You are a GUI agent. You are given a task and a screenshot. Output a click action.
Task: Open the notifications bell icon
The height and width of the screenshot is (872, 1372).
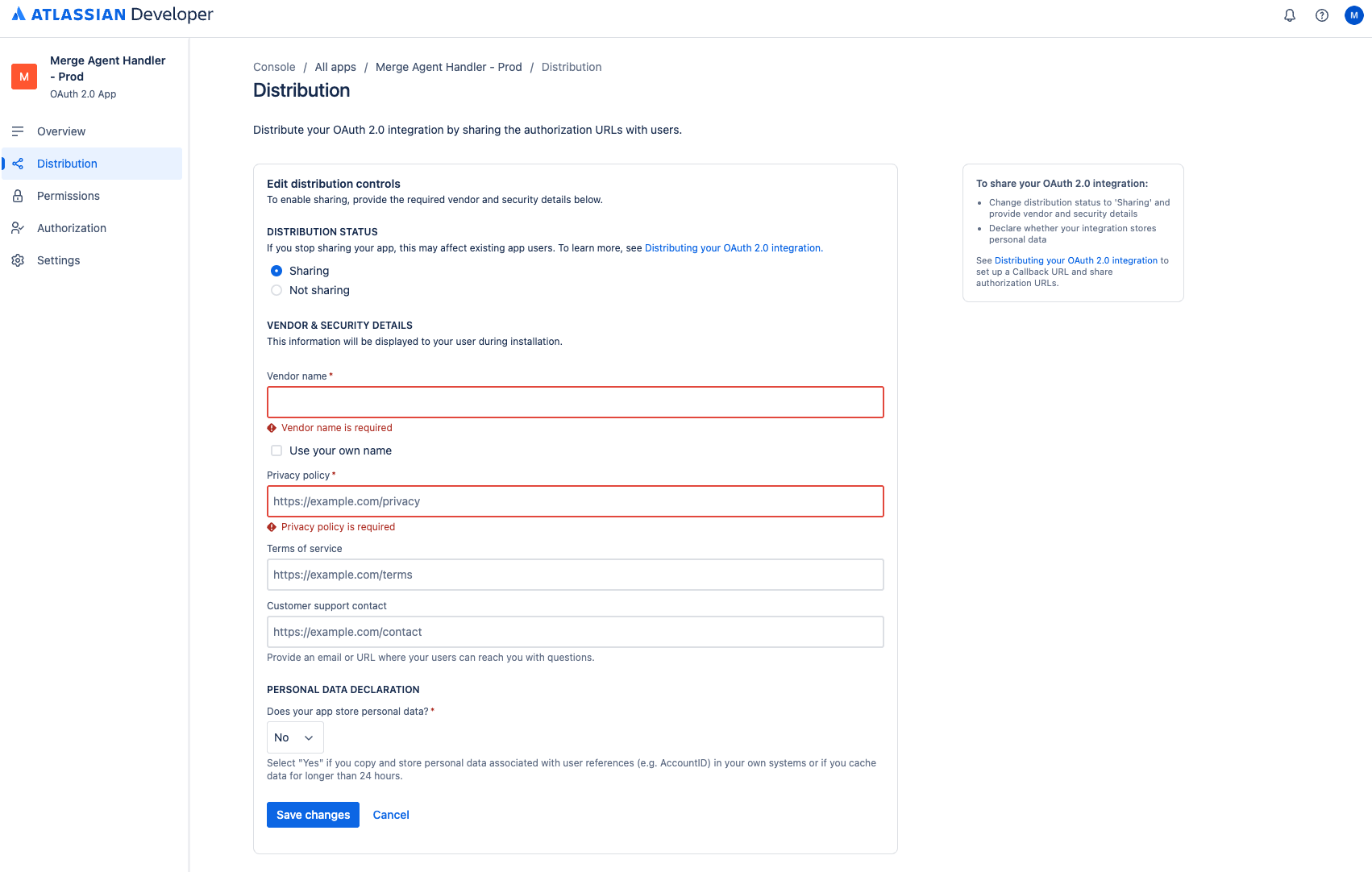[x=1290, y=15]
